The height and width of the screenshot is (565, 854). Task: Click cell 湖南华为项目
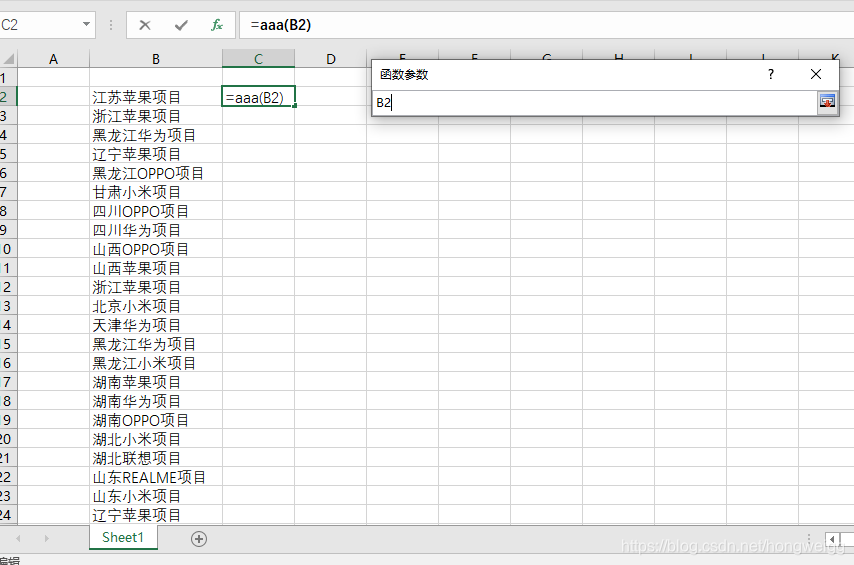(156, 401)
